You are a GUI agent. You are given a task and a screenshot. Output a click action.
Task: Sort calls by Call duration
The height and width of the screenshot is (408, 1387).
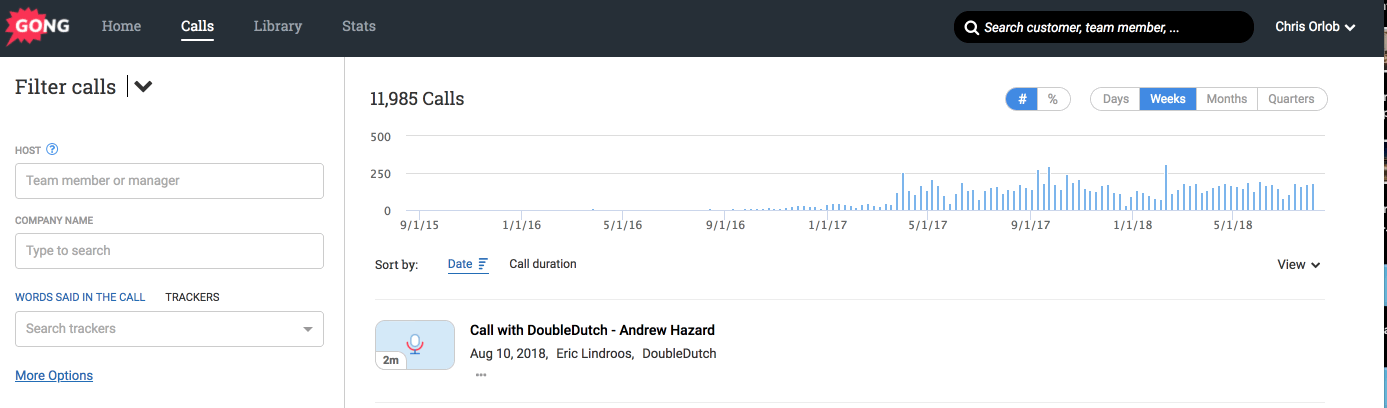point(543,264)
